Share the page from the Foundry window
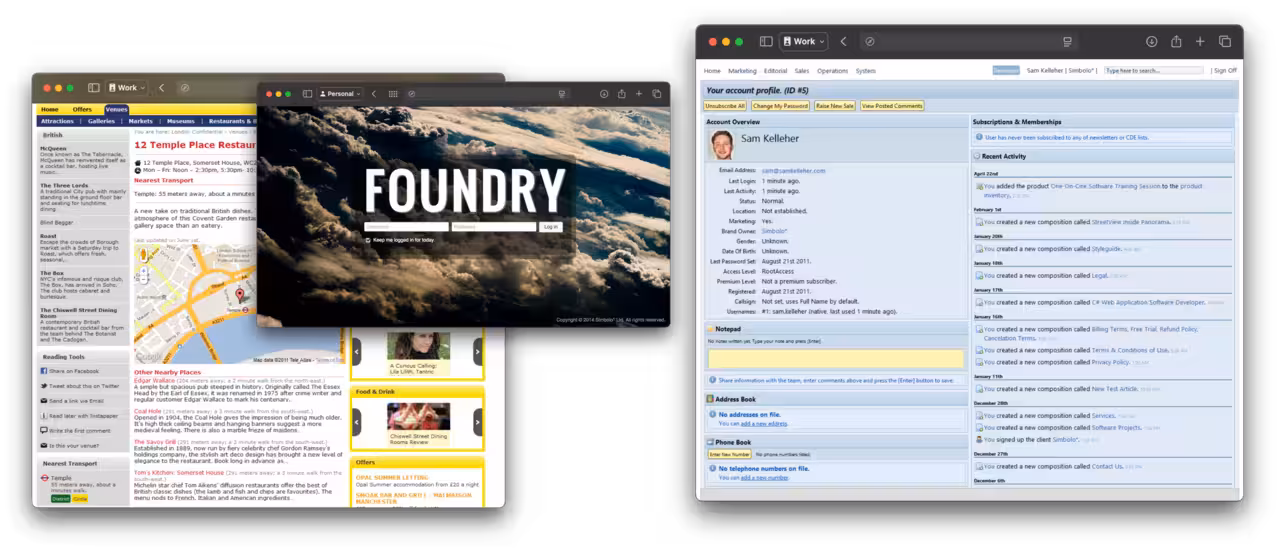1280x550 pixels. (621, 94)
